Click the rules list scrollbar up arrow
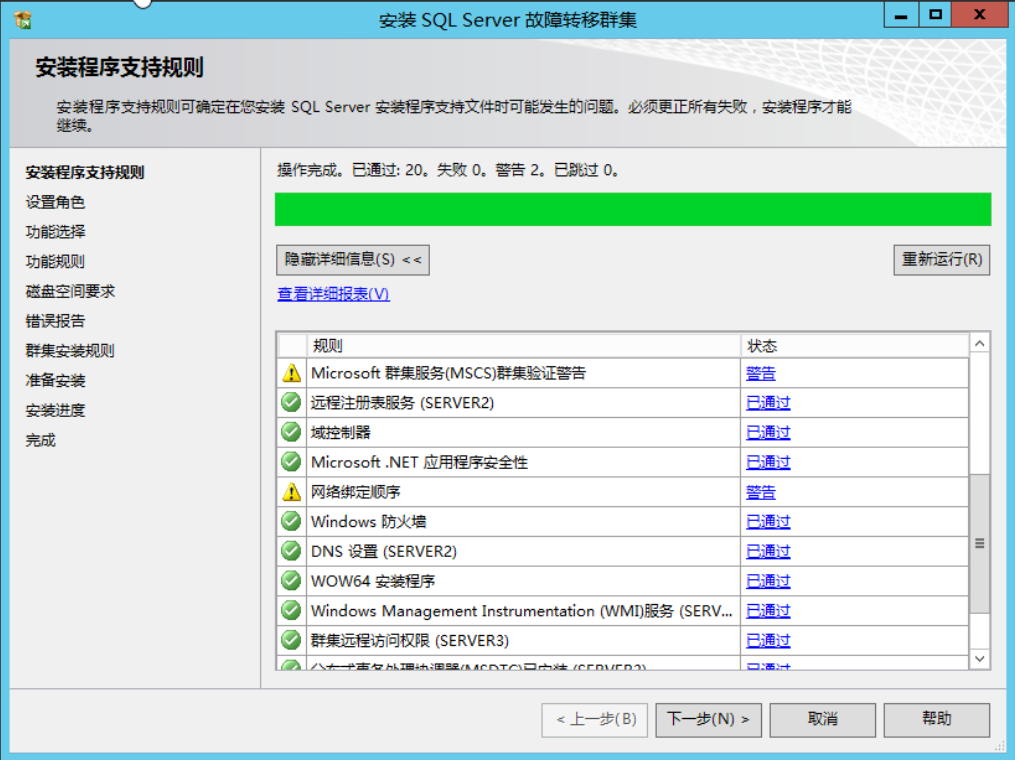The width and height of the screenshot is (1015, 760). click(980, 344)
